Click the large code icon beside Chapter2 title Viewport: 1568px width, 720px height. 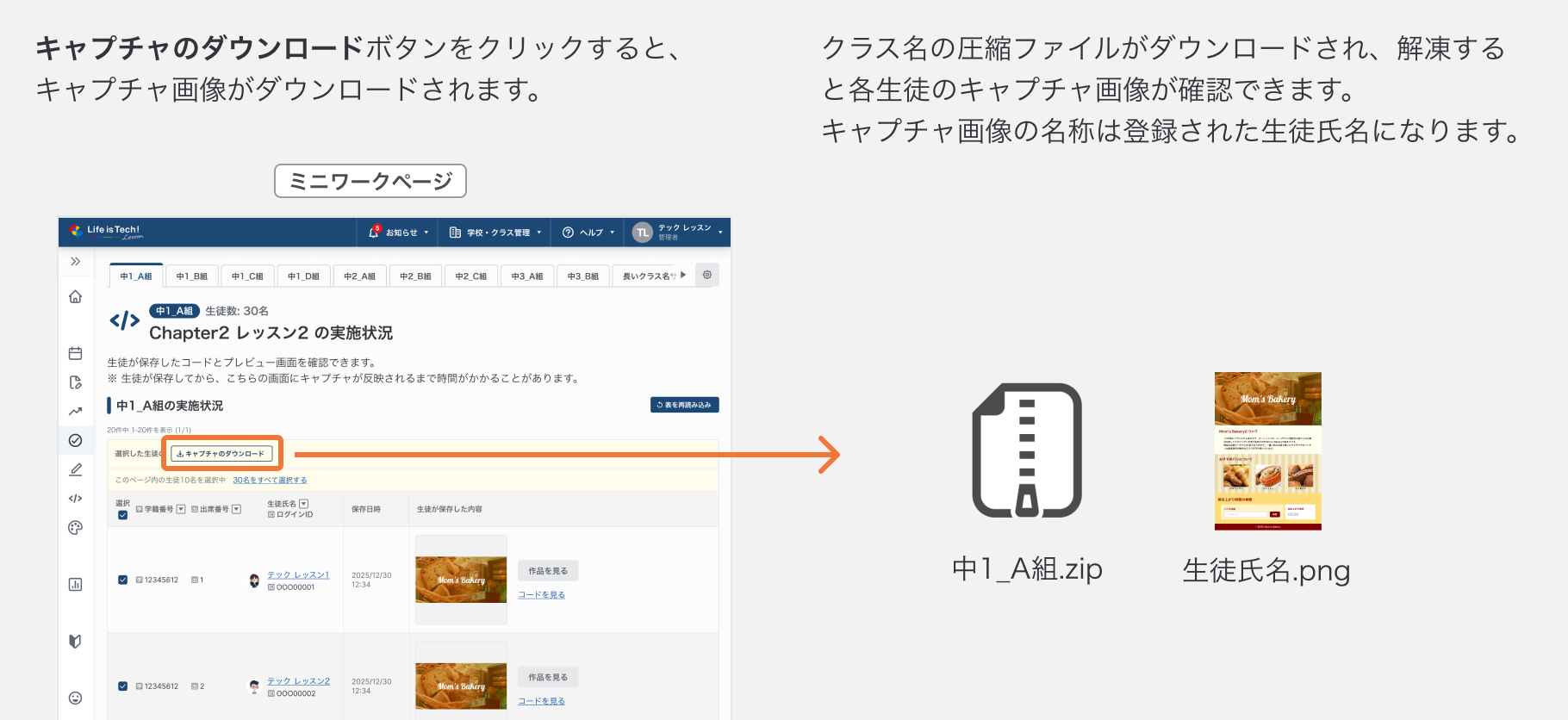point(125,321)
